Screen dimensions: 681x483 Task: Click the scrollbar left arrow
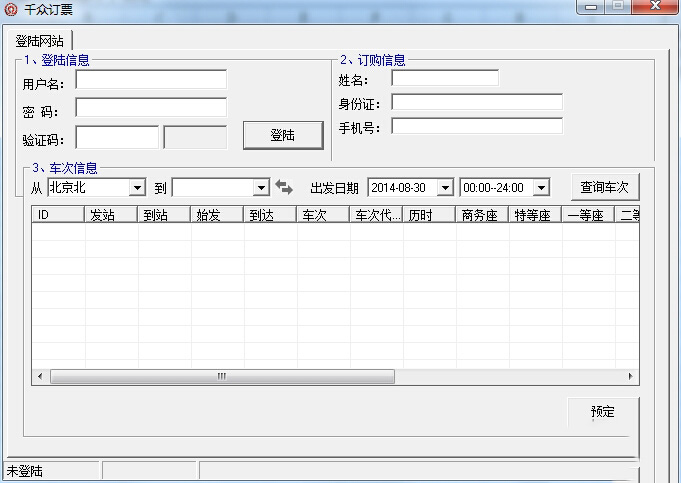click(40, 376)
